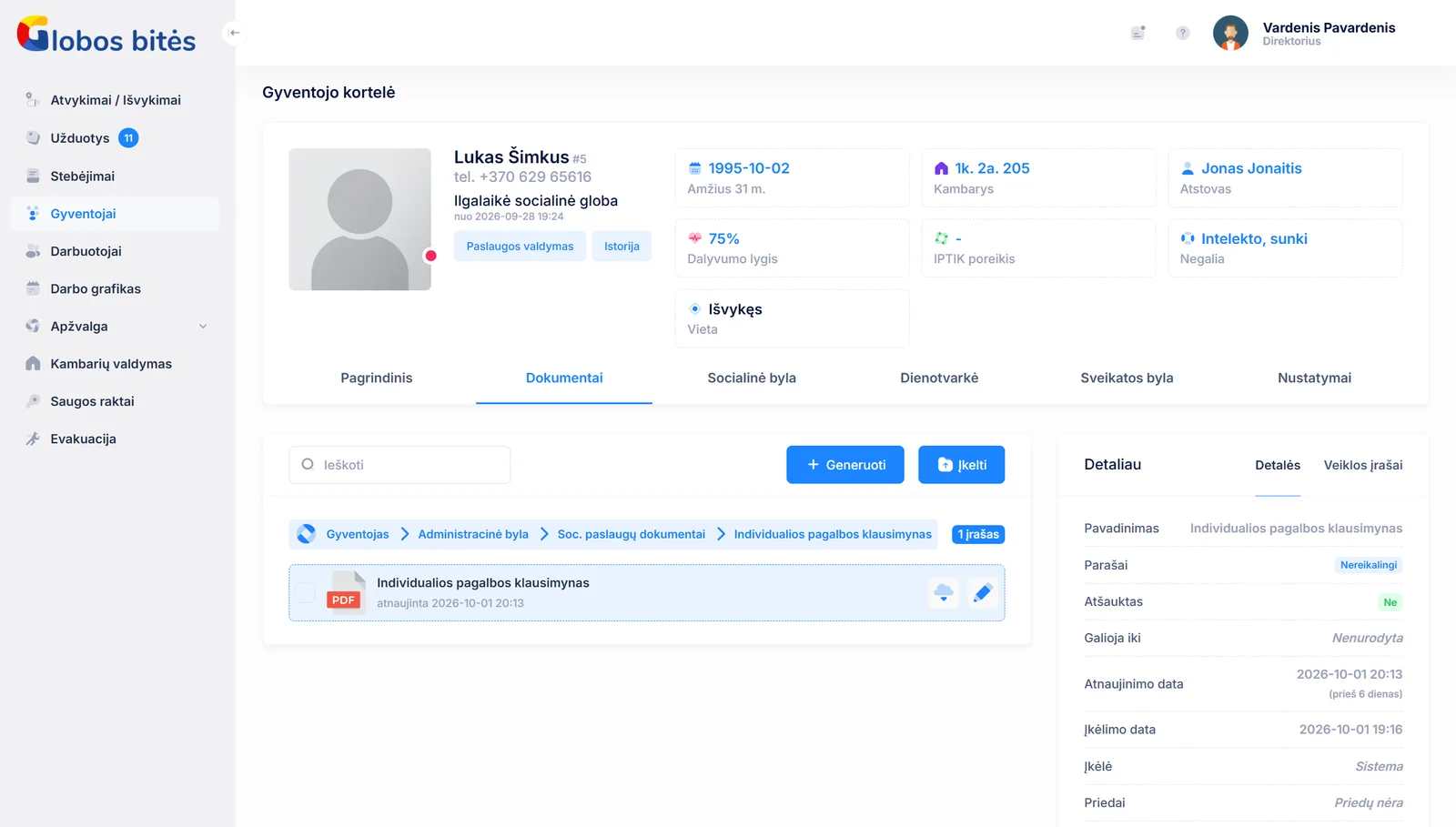The width and height of the screenshot is (1456, 827).
Task: Open user avatar of Vardenis Pavardenis
Action: 1230,33
